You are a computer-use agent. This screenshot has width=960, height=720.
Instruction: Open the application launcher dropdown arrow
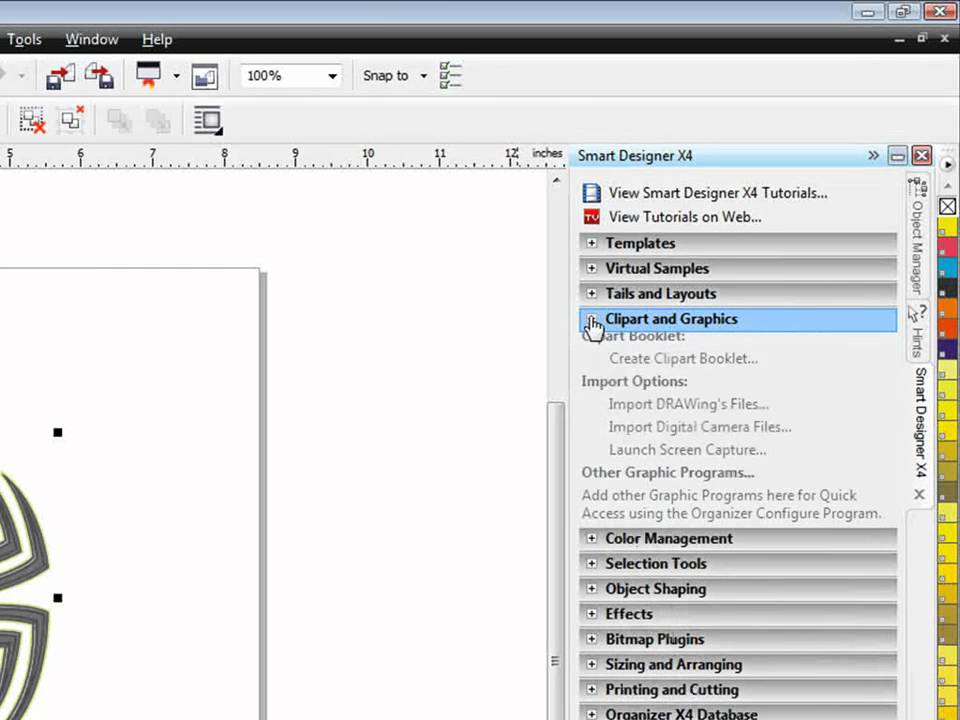(176, 76)
